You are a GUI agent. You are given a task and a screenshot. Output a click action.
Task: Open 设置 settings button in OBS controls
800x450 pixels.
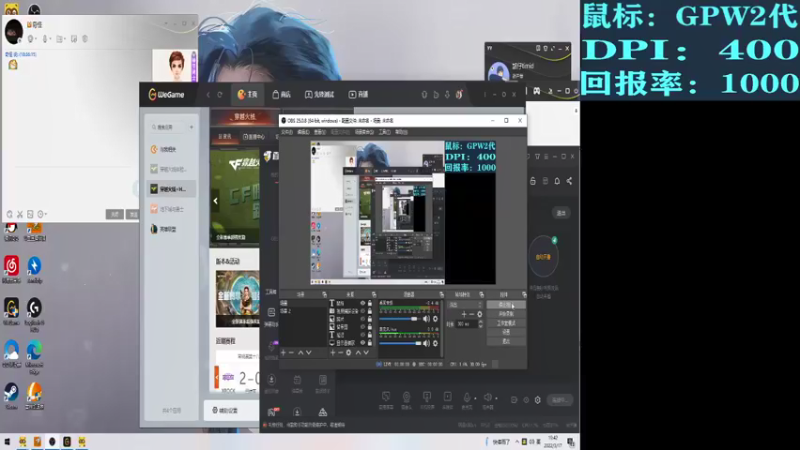coord(506,332)
